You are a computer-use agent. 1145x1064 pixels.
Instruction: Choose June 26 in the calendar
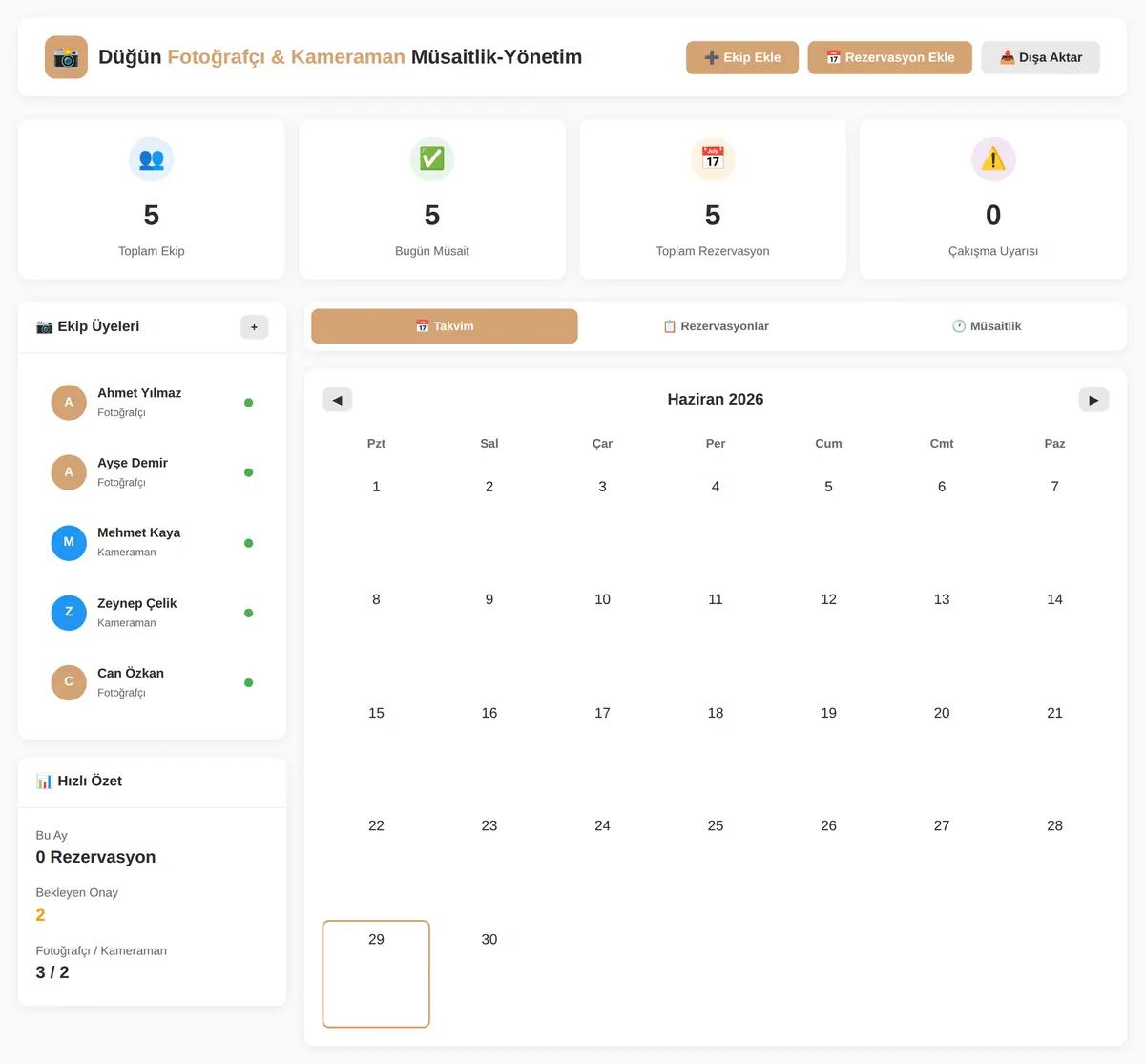(828, 860)
